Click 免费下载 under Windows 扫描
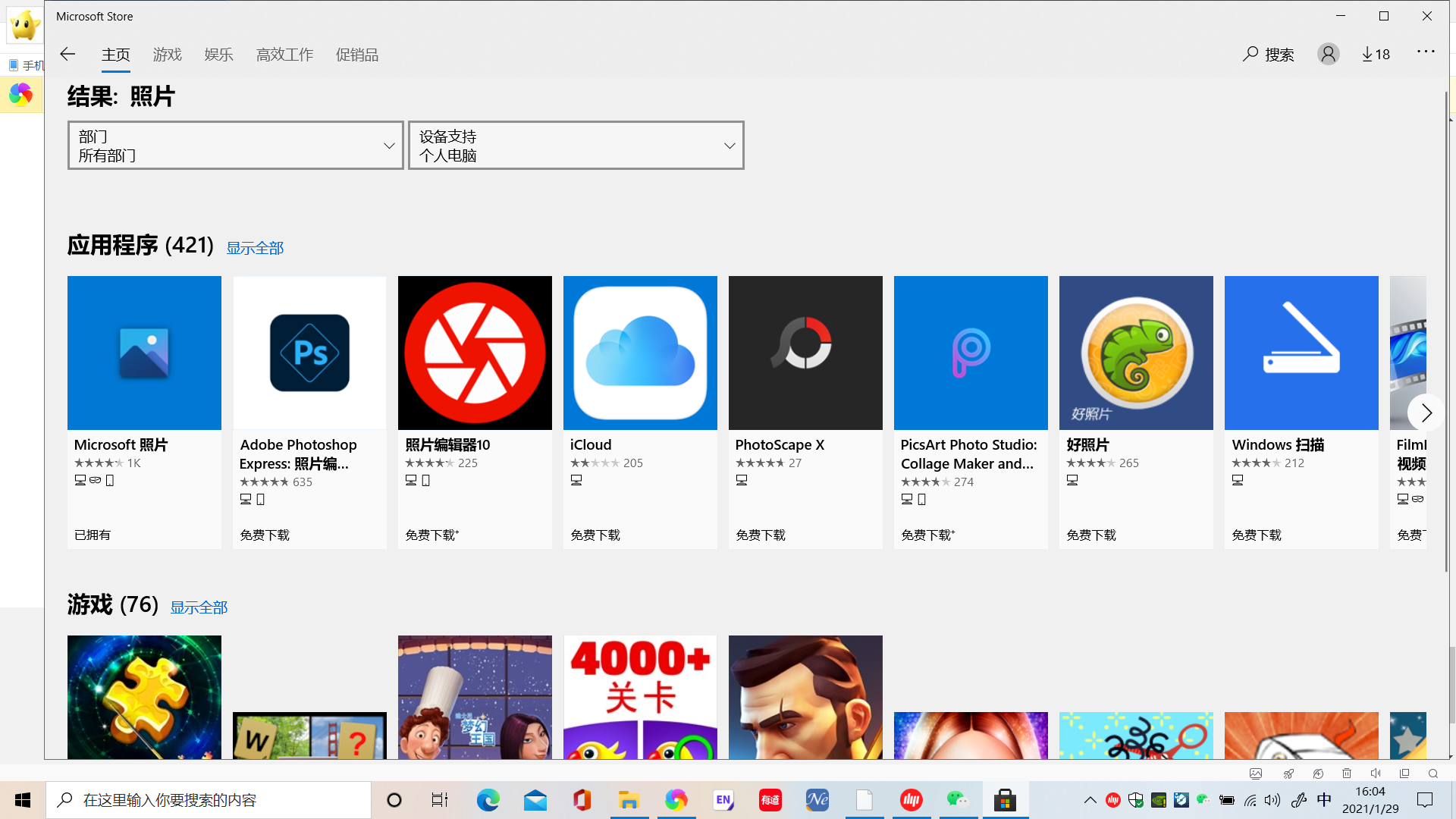1456x819 pixels. 1257,535
